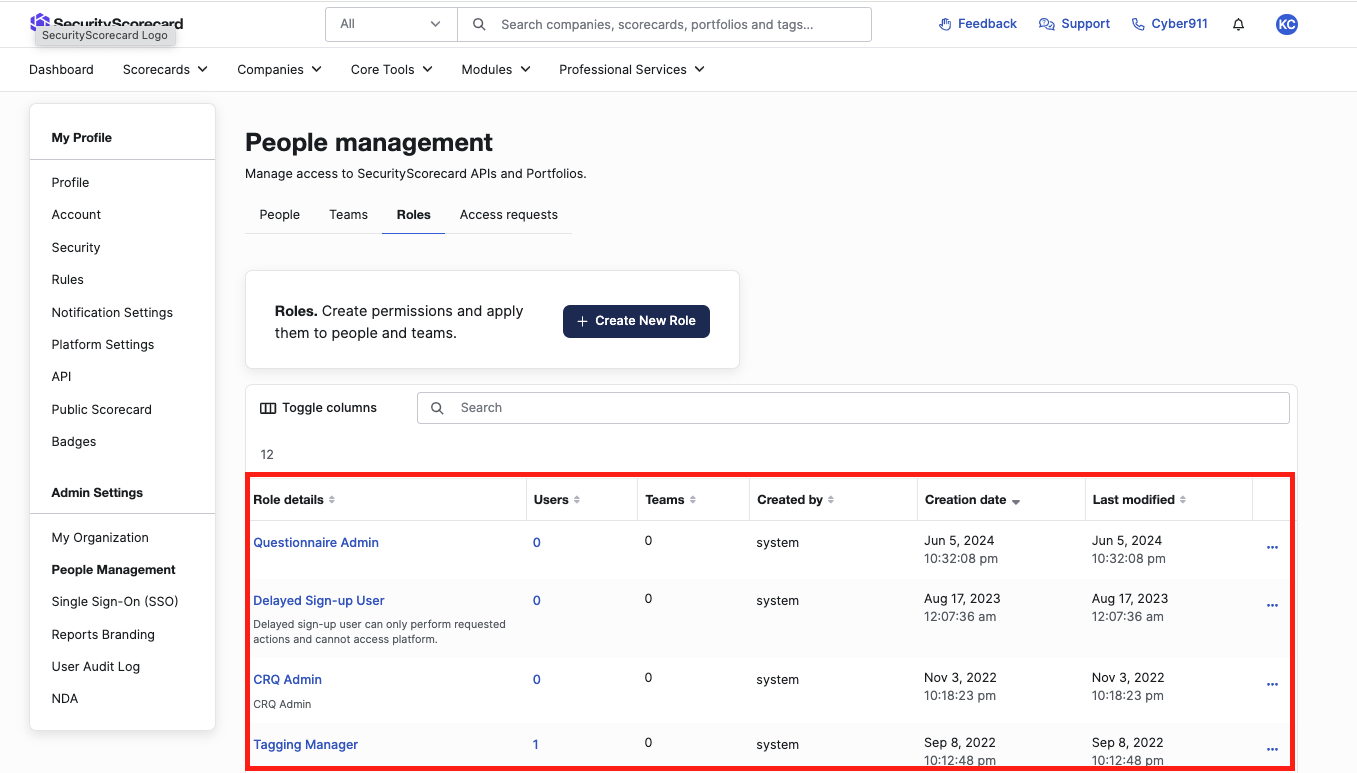Open Single Sign-On (SSO) in the sidebar
Screen dimensions: 1357x773
tap(115, 602)
